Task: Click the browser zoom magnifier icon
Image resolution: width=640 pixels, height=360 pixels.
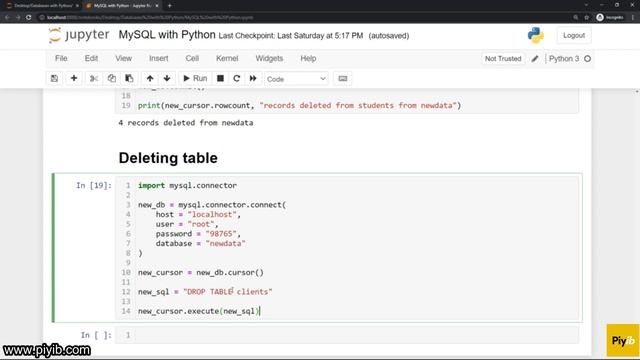Action: click(576, 18)
